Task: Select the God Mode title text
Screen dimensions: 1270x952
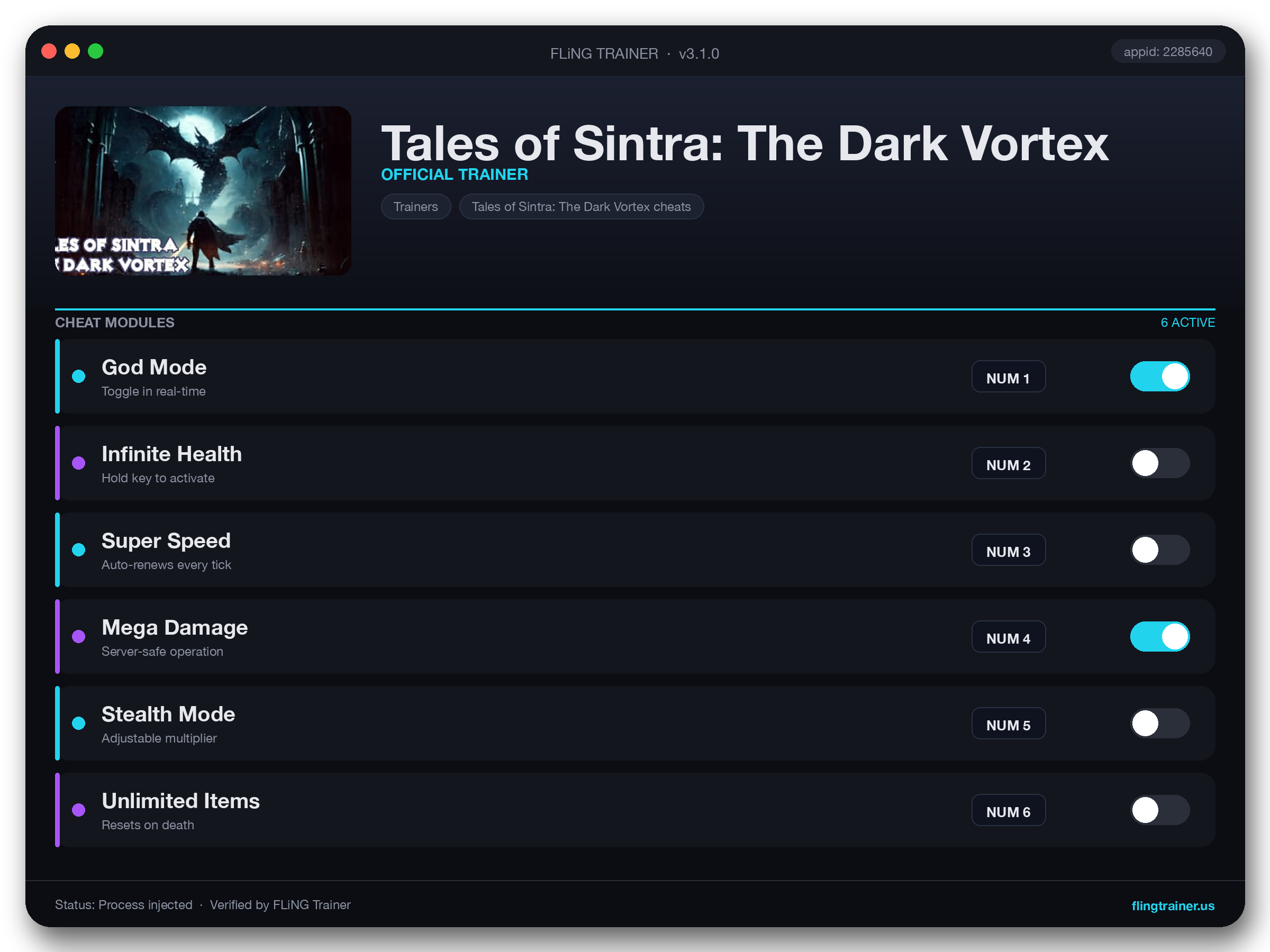Action: pos(154,367)
